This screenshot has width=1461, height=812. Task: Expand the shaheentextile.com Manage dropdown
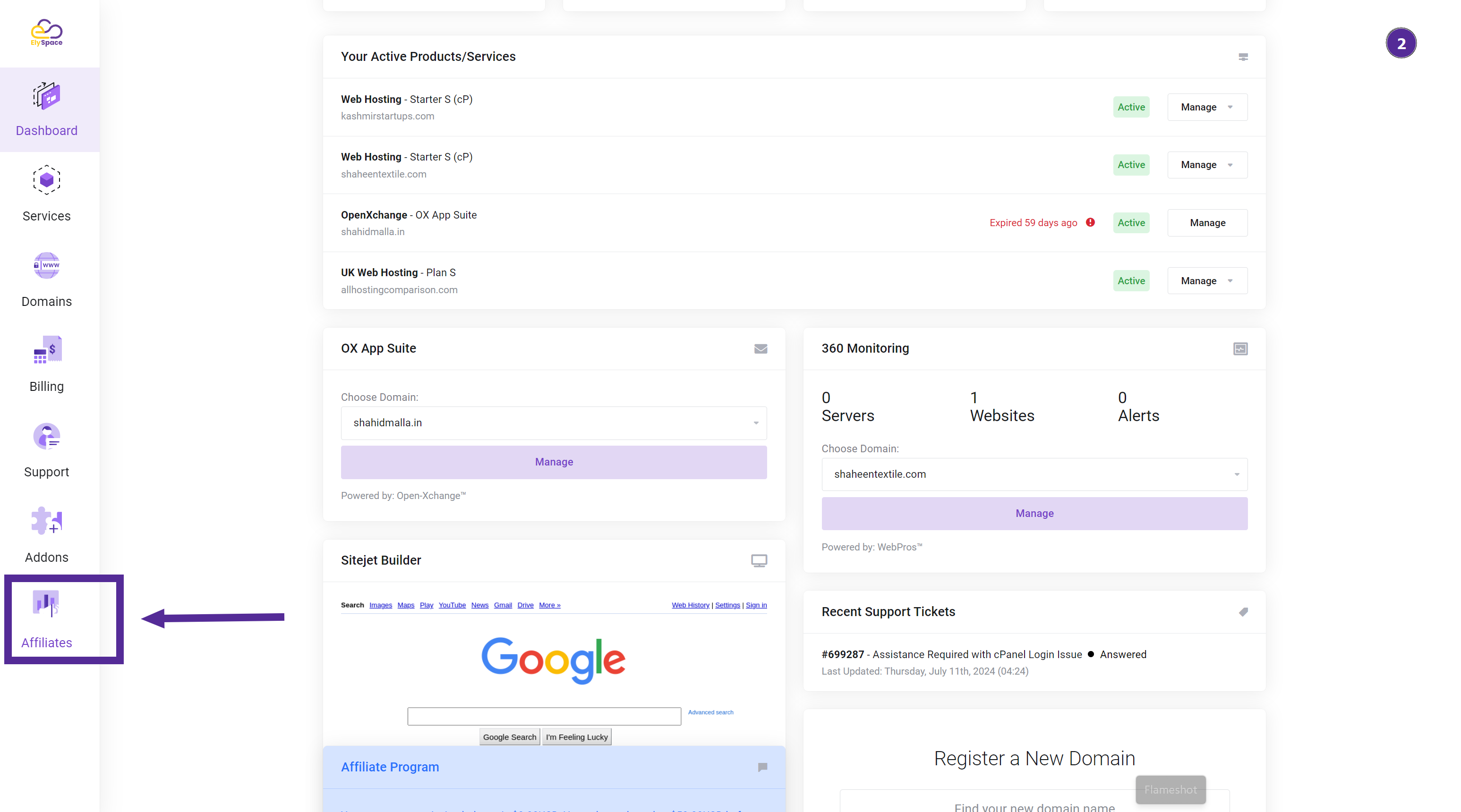point(1231,164)
